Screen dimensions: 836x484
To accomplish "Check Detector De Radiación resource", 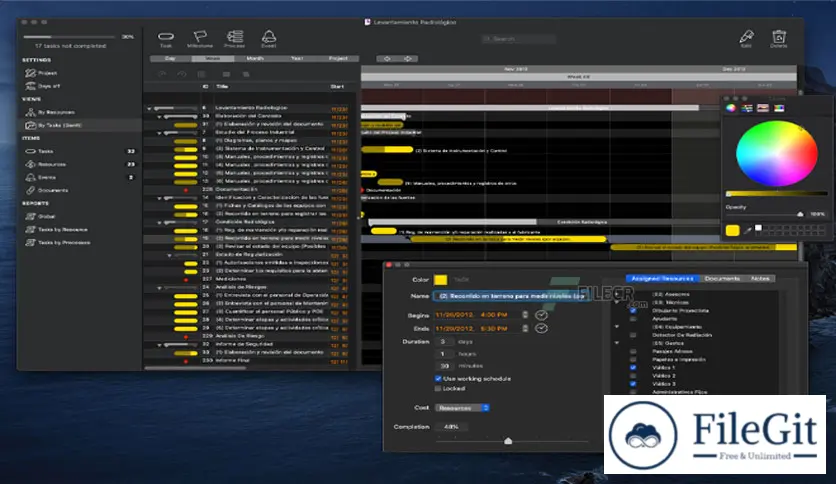I will point(633,335).
